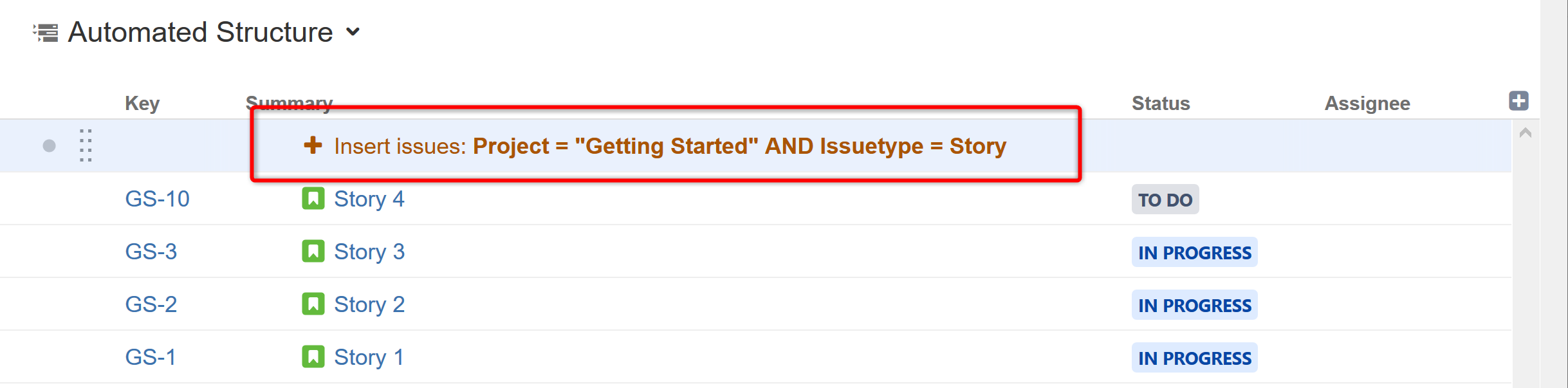The image size is (1568, 388).
Task: Click the Story 4 issue type icon
Action: tap(313, 199)
